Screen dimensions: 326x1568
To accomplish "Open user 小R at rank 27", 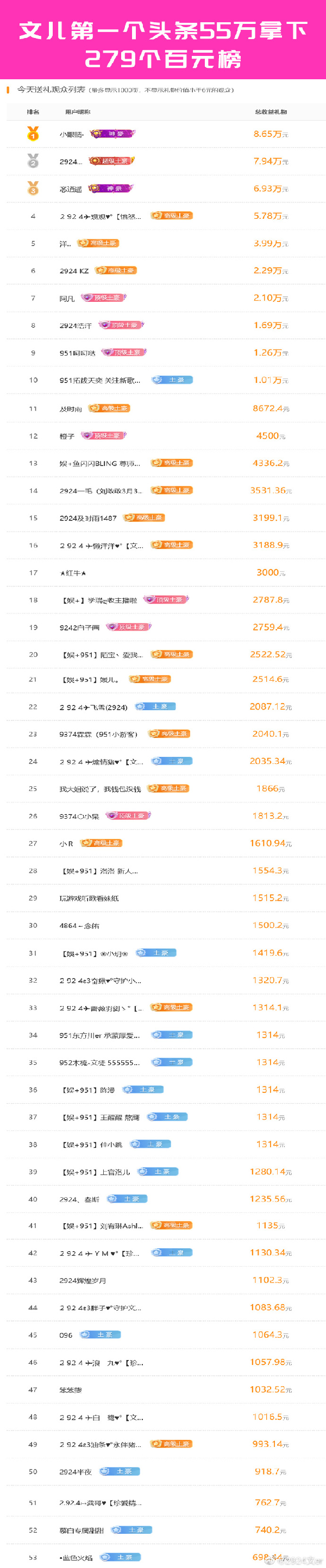I will point(66,844).
